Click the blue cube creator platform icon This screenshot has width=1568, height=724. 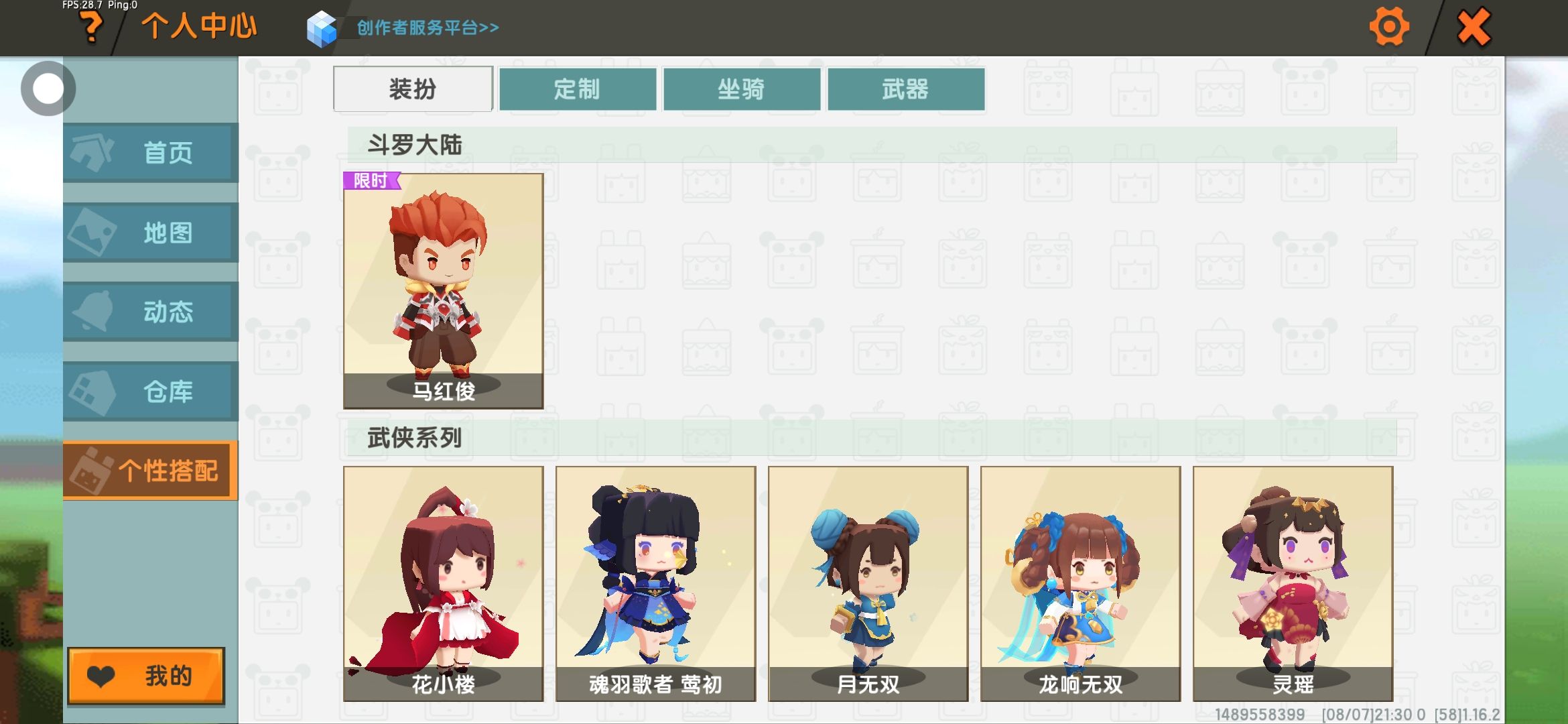click(x=322, y=29)
